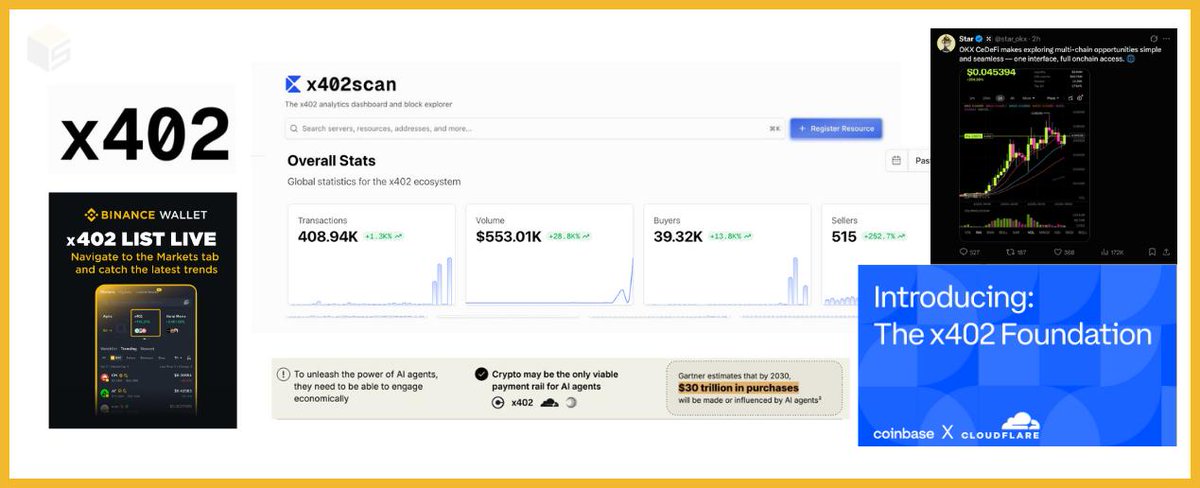Viewport: 1200px width, 488px height.
Task: Click the views count icon on tweet
Action: coord(1104,252)
